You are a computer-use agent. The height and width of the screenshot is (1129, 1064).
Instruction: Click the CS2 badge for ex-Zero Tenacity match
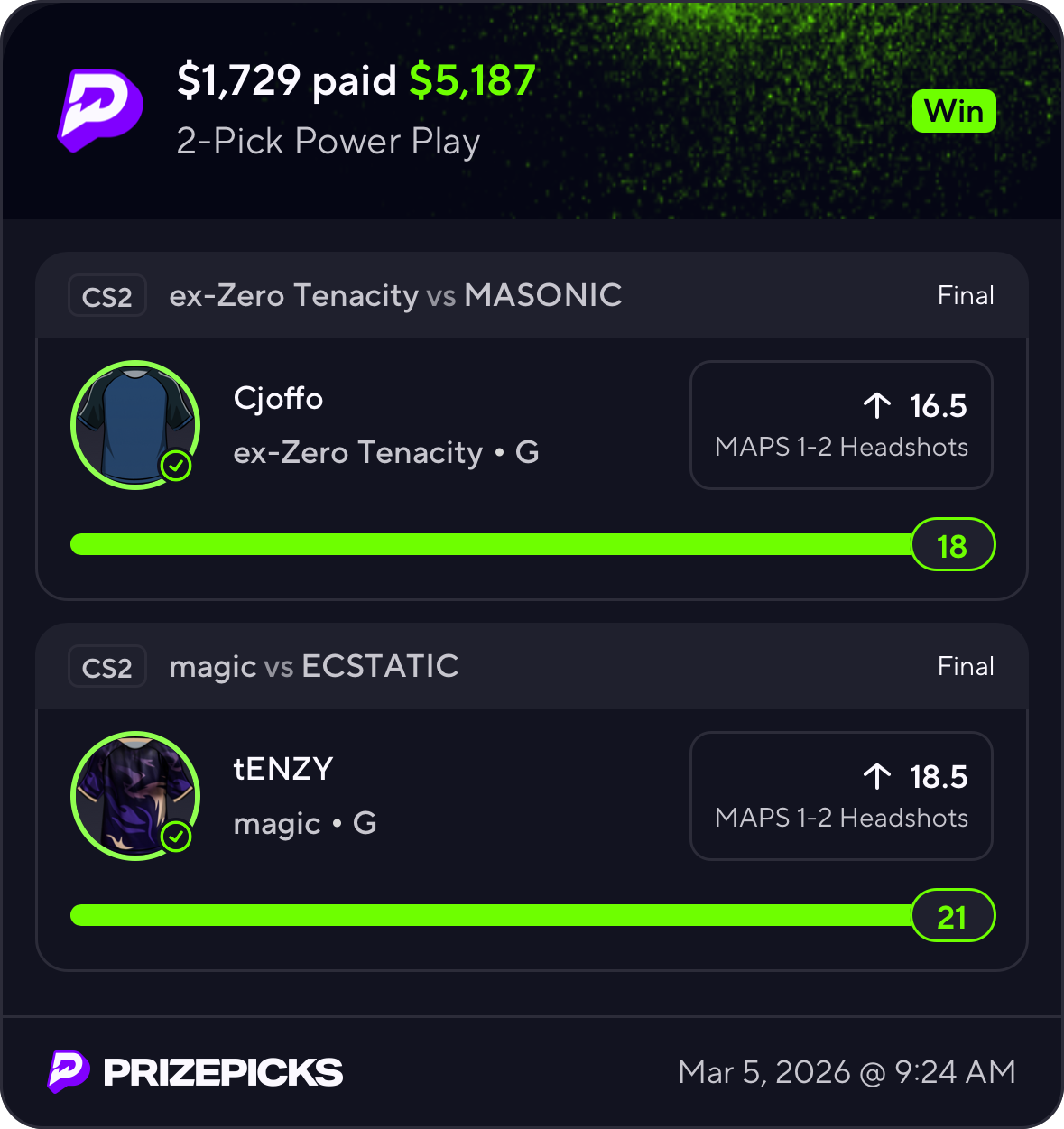tap(106, 296)
